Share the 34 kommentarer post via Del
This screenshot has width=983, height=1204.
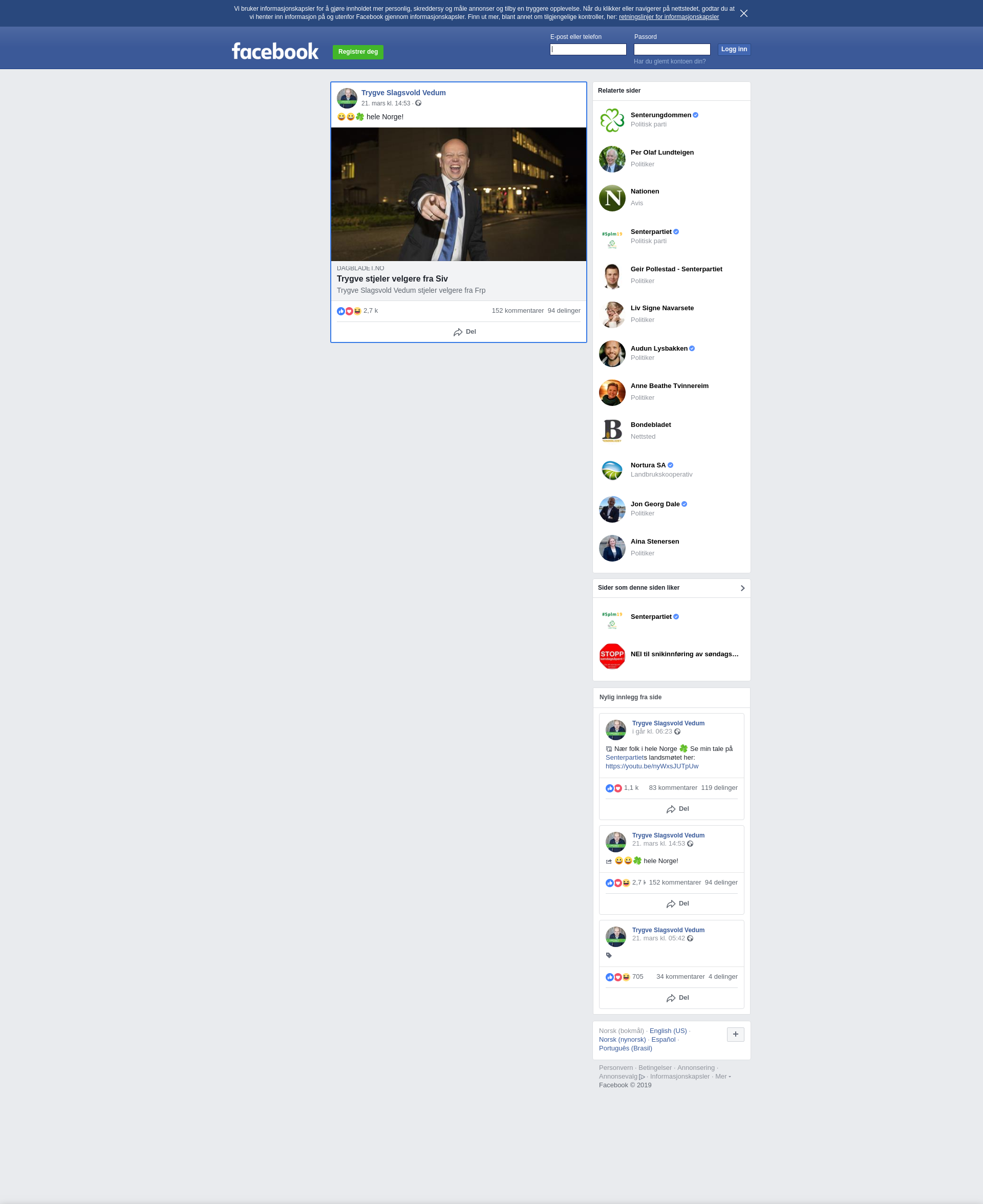678,998
